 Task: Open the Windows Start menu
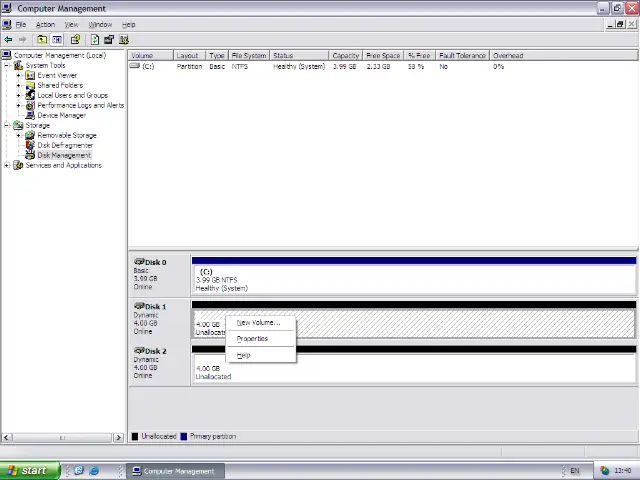click(x=30, y=471)
